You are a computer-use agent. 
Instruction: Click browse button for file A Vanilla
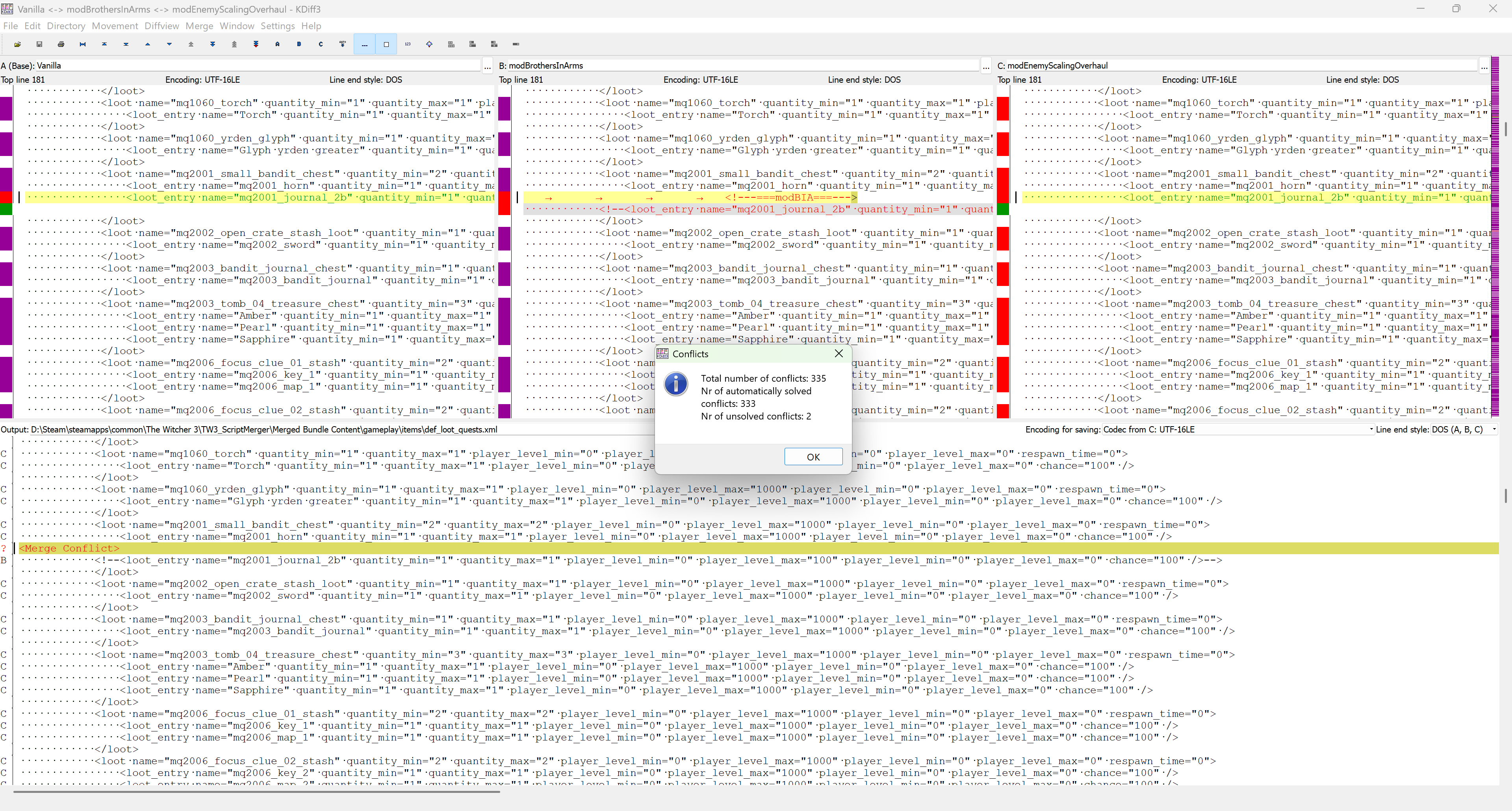click(x=487, y=66)
